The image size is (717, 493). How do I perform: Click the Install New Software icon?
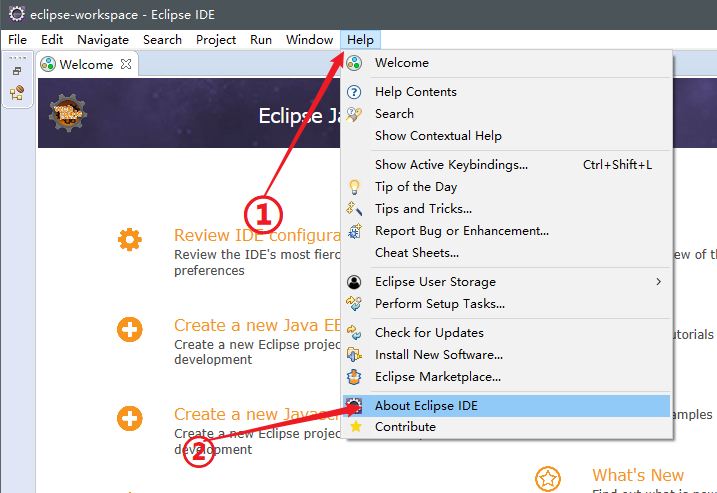pos(354,354)
